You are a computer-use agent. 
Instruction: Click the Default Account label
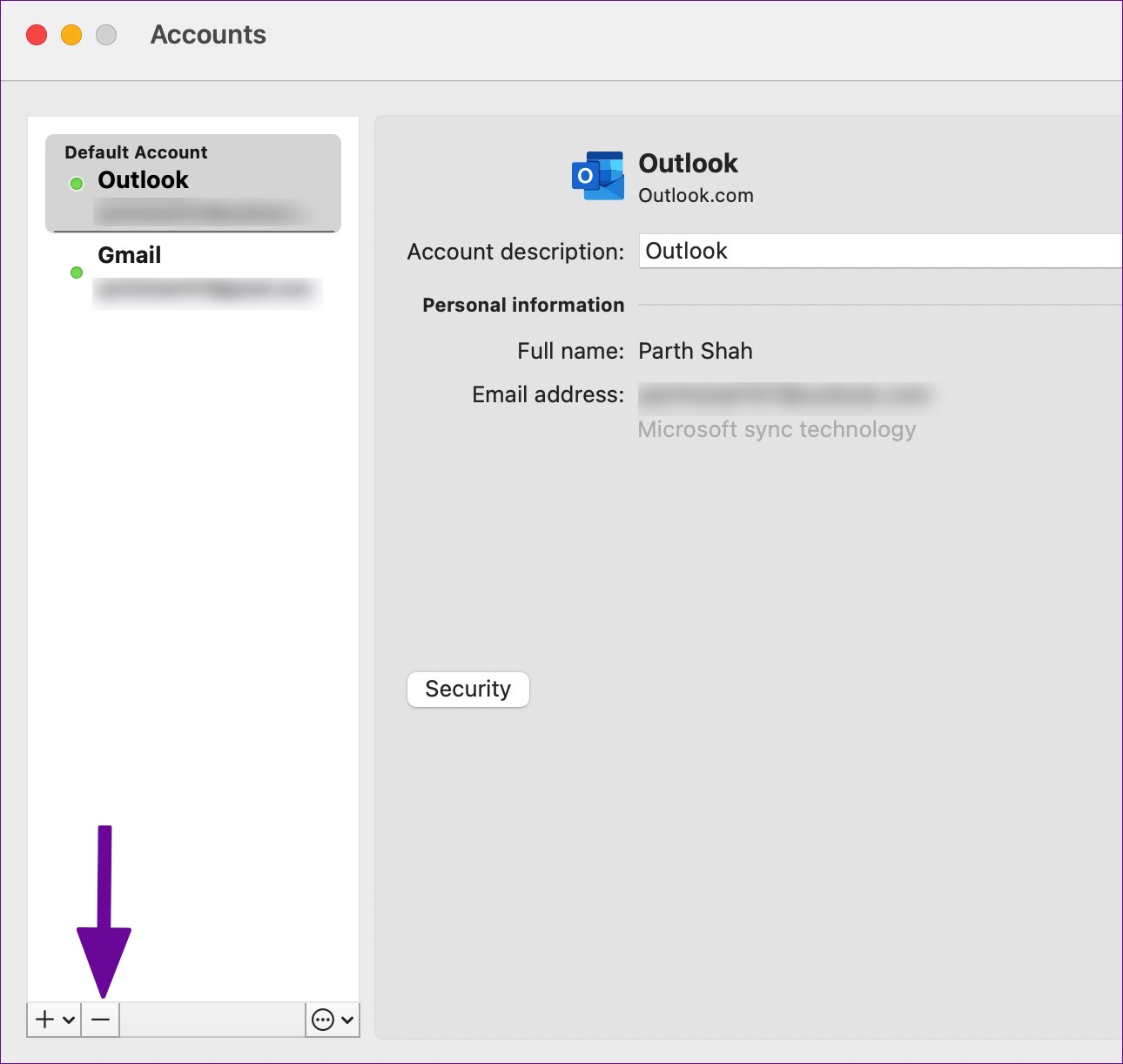tap(136, 152)
